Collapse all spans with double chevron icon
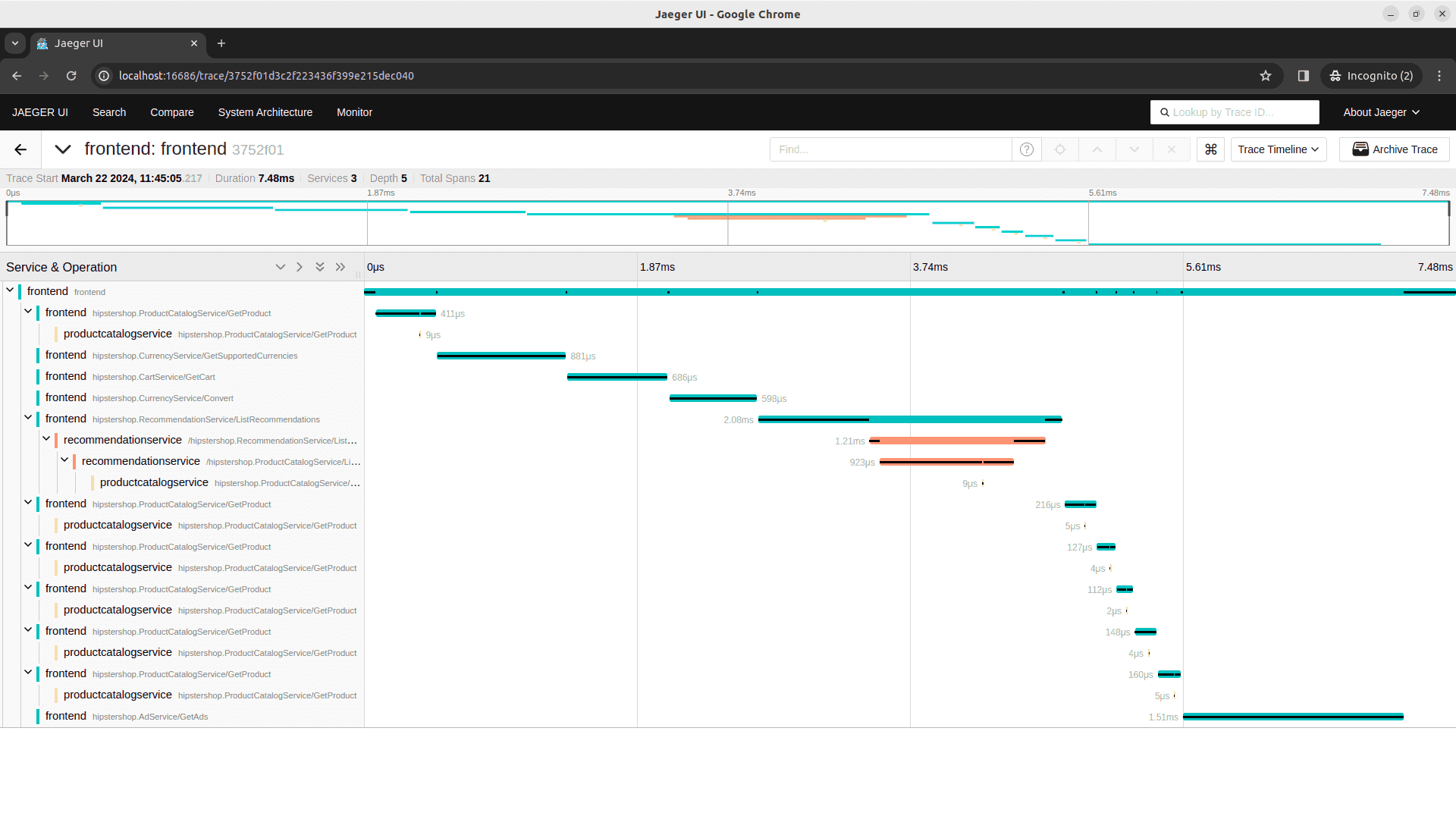The width and height of the screenshot is (1456, 819). (319, 267)
